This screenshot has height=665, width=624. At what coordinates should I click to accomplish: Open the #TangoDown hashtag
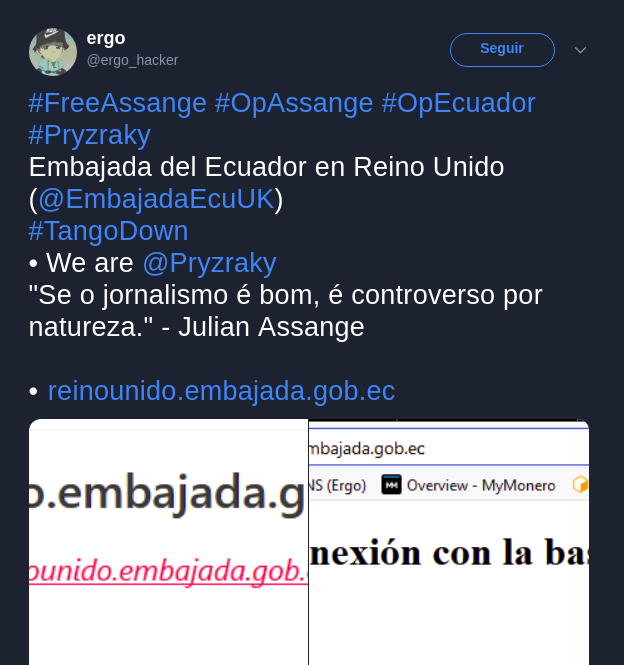pos(108,231)
